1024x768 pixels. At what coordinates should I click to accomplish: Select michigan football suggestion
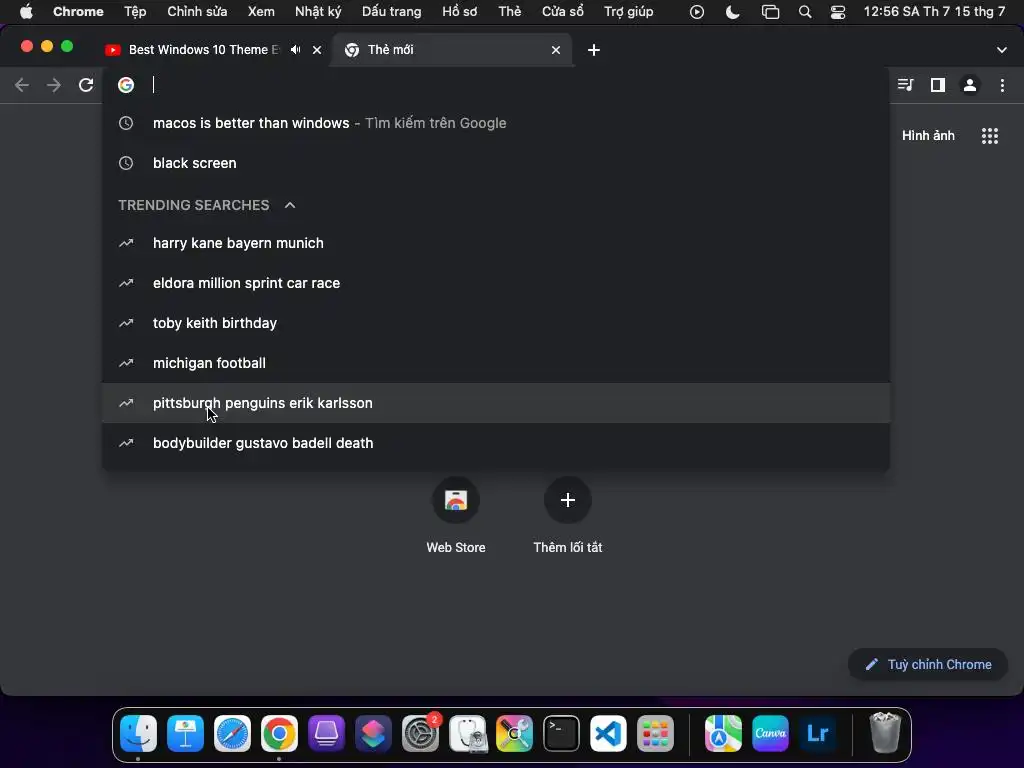(496, 363)
